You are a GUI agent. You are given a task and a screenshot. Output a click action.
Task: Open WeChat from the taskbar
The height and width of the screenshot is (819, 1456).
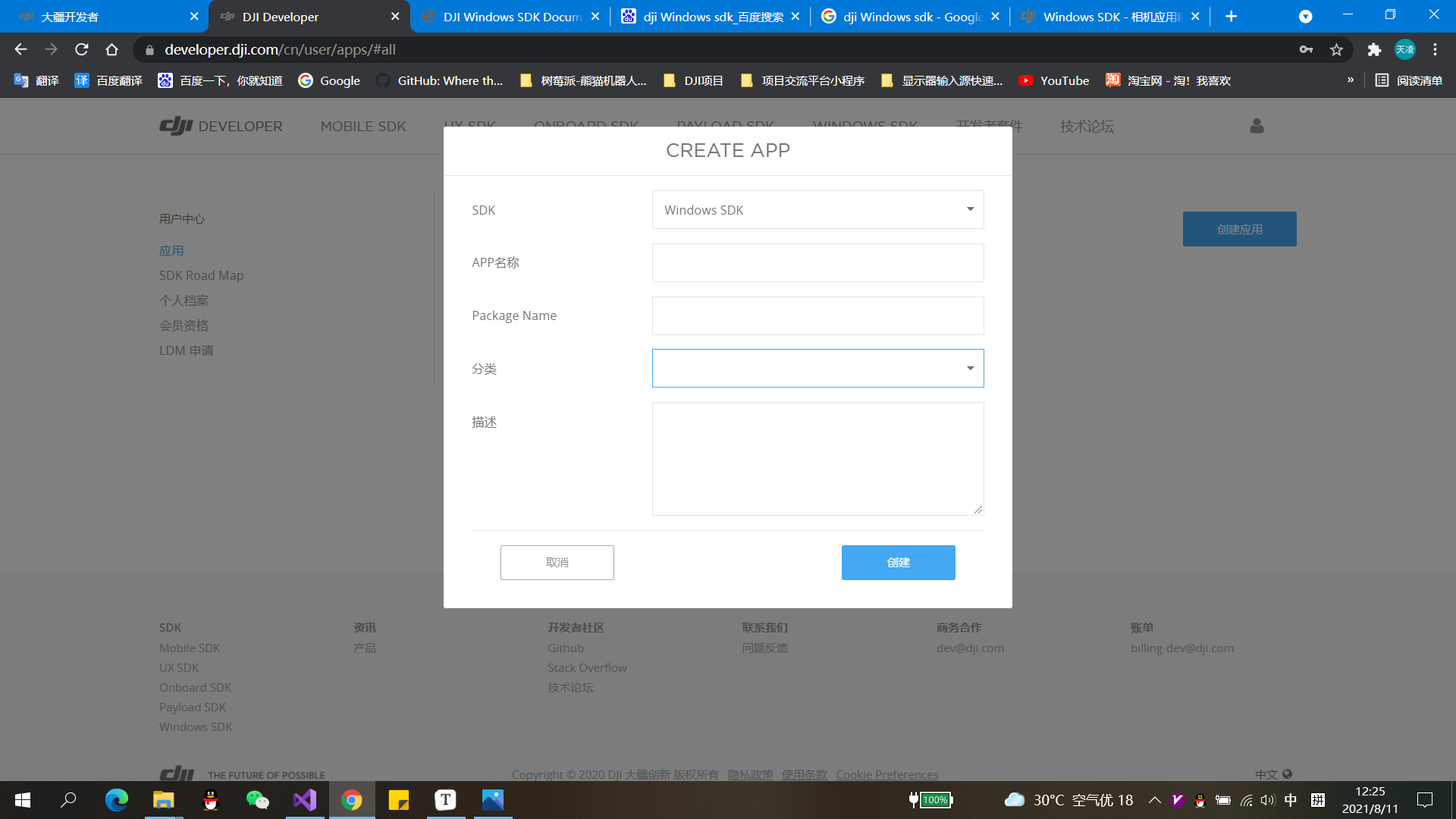(x=258, y=800)
